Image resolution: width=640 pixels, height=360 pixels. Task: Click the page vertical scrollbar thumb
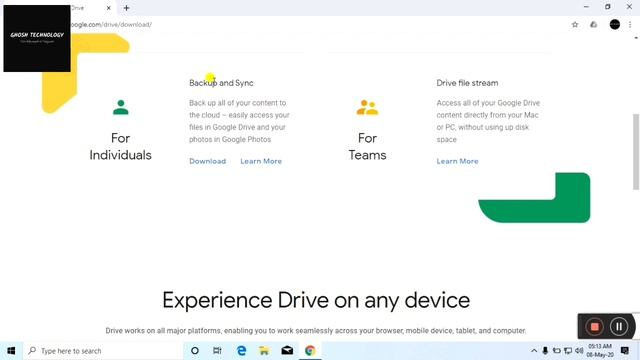click(636, 152)
